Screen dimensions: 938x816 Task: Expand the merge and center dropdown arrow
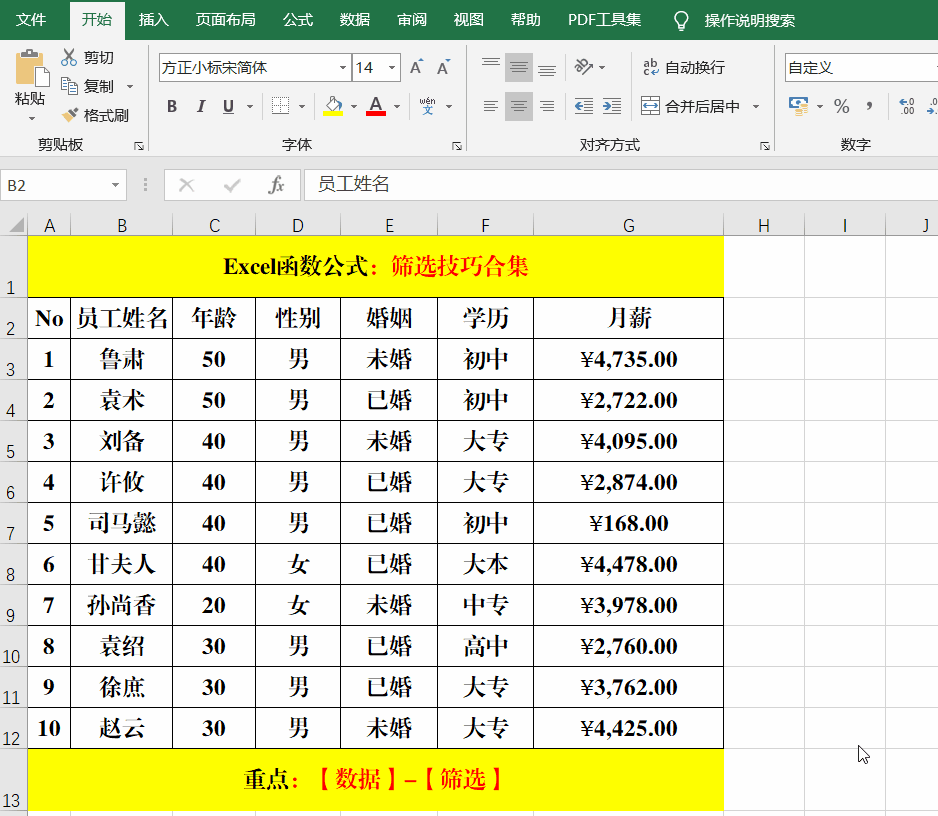tap(756, 106)
